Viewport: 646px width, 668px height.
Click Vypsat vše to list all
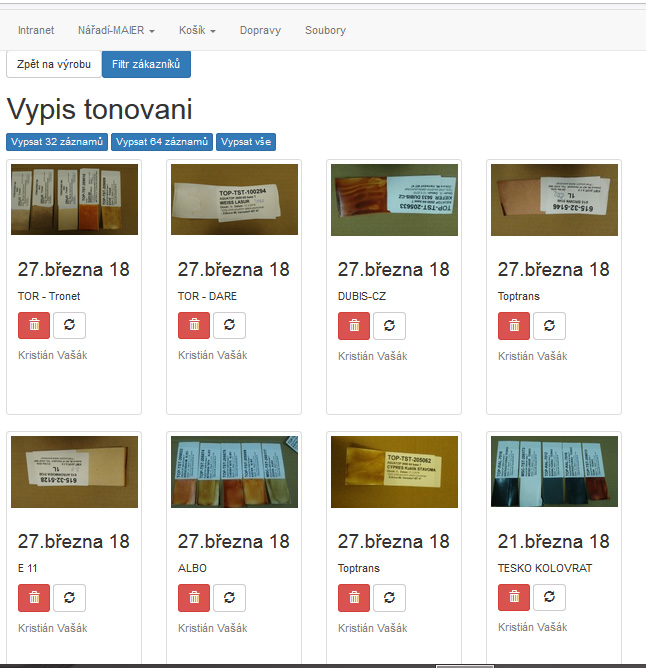[245, 142]
